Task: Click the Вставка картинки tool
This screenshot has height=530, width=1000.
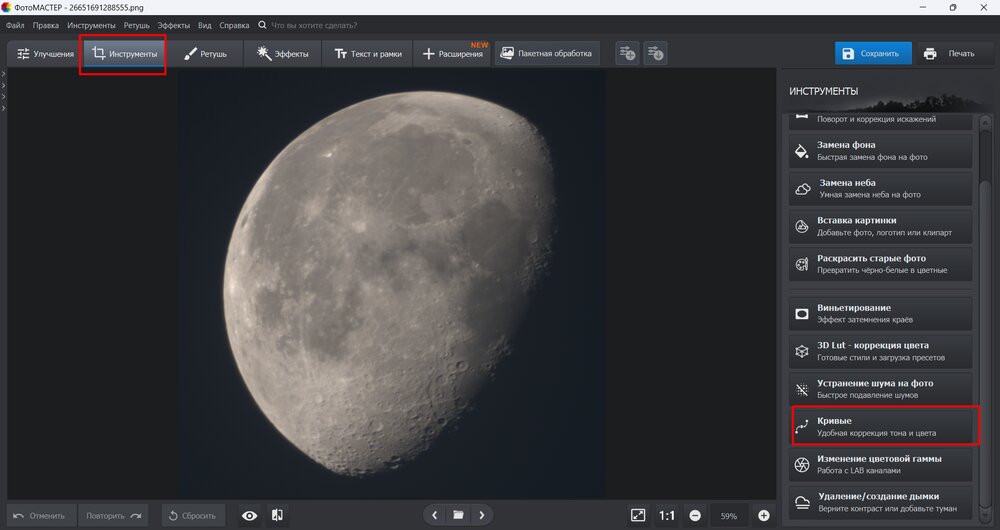Action: click(x=881, y=226)
